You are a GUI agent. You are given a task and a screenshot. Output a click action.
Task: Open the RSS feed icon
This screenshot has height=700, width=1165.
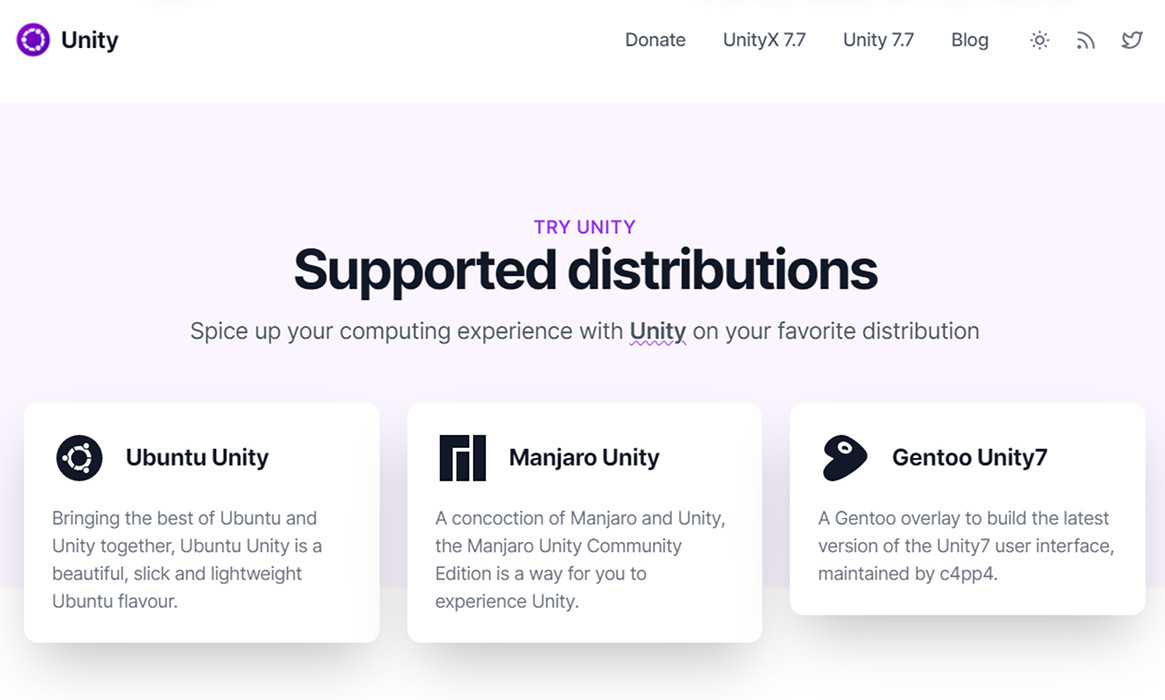1085,40
